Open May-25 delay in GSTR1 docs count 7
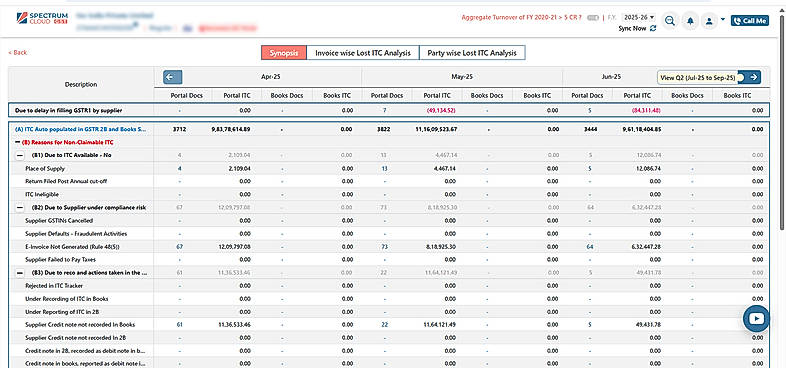The height and width of the screenshot is (368, 786). click(384, 110)
